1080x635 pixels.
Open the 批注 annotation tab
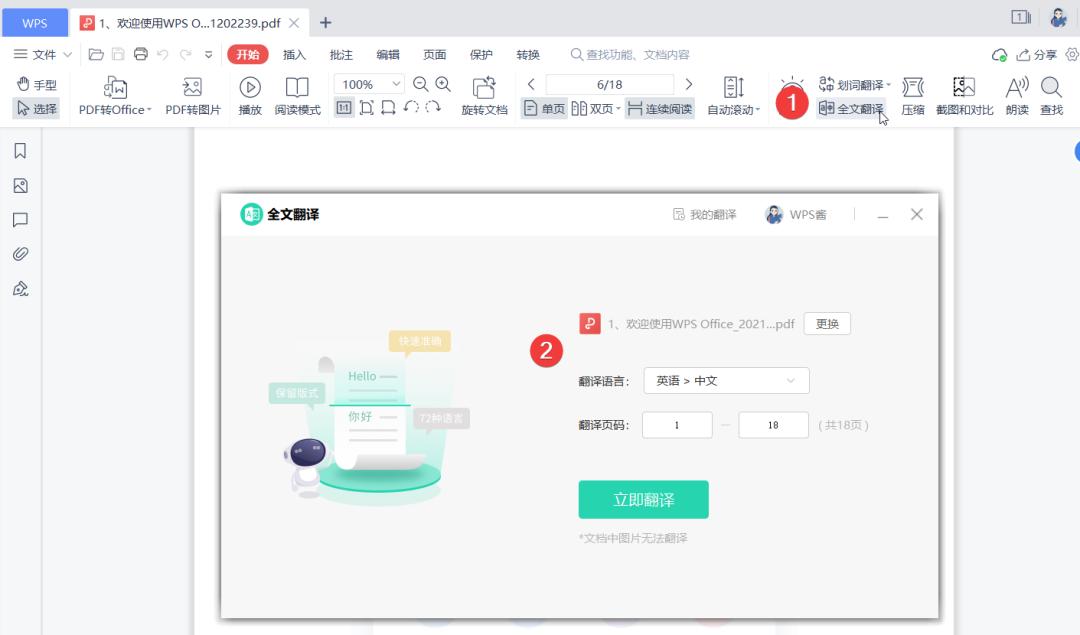pos(341,55)
